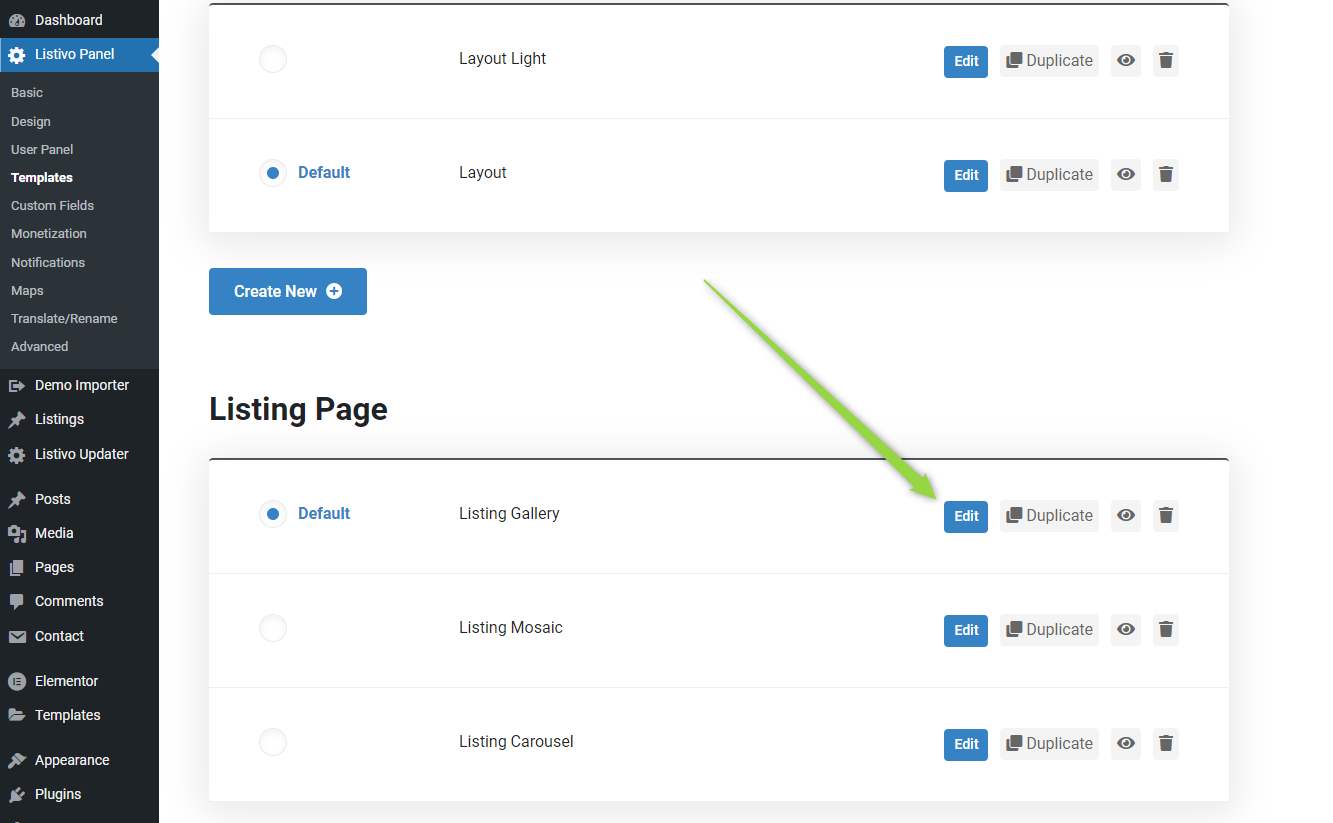The height and width of the screenshot is (823, 1333).
Task: Set Layout Light as default
Action: click(273, 59)
